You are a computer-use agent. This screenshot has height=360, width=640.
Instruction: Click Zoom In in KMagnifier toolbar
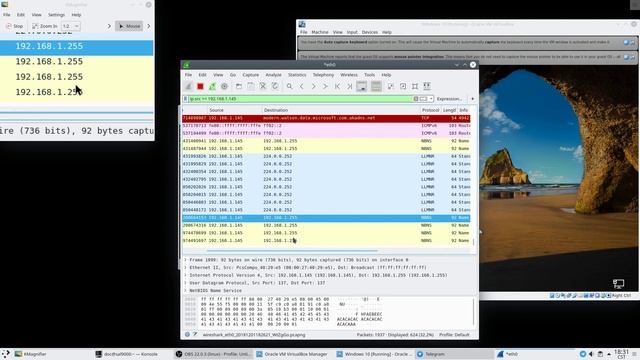[44, 26]
